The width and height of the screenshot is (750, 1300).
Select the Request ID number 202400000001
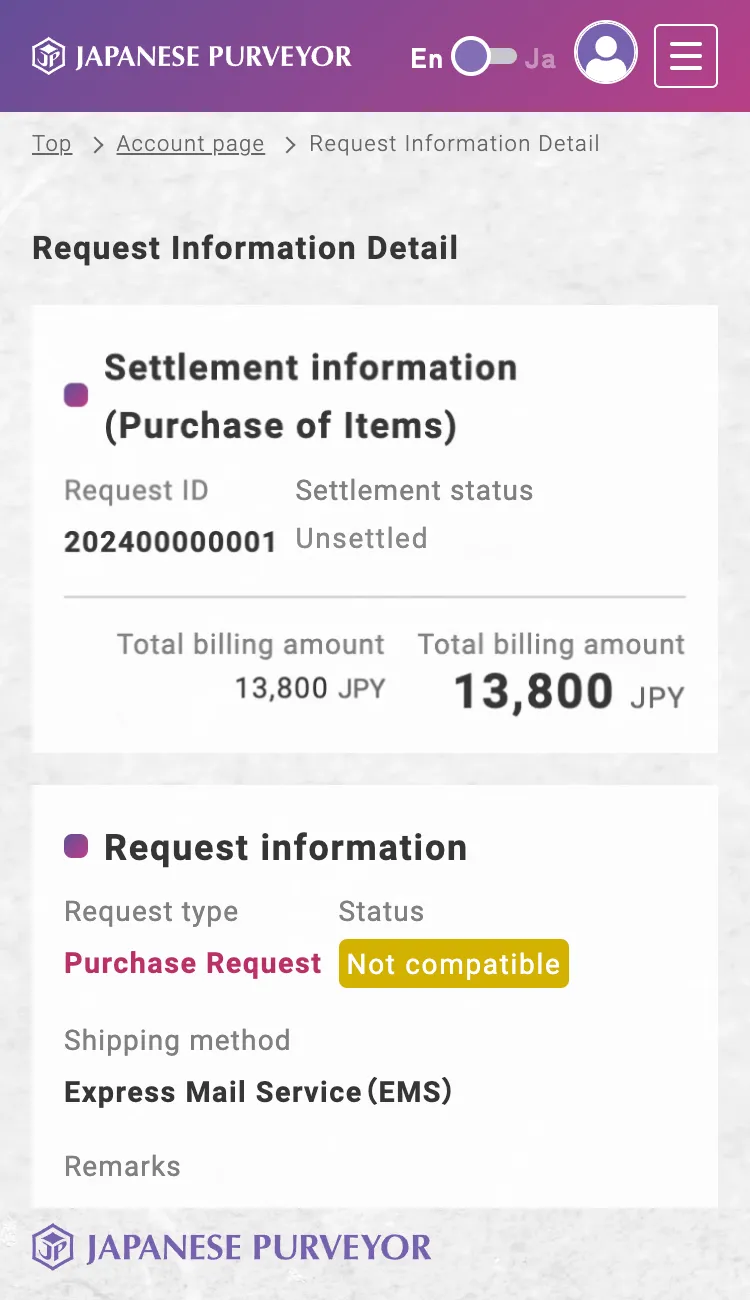click(170, 542)
